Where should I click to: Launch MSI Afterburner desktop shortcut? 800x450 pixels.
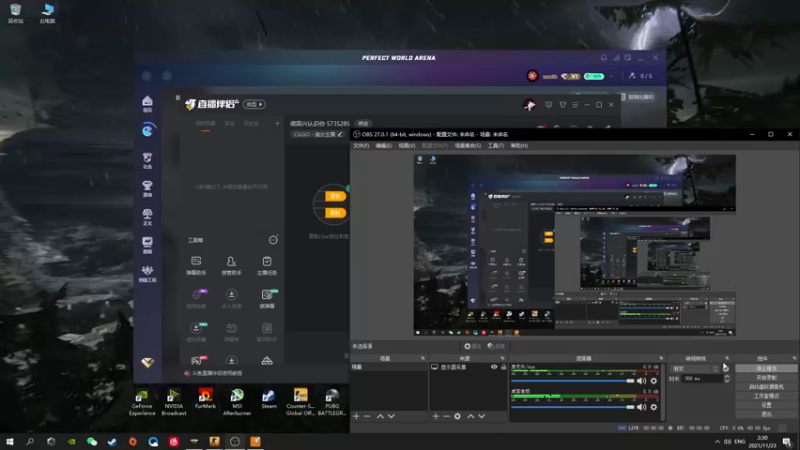coord(237,403)
